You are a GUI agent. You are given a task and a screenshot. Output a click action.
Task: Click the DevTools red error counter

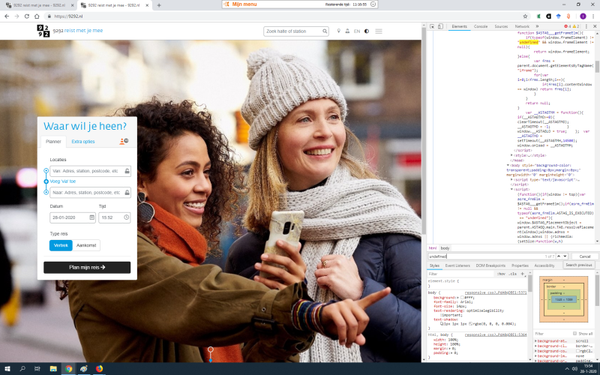[x=567, y=26]
